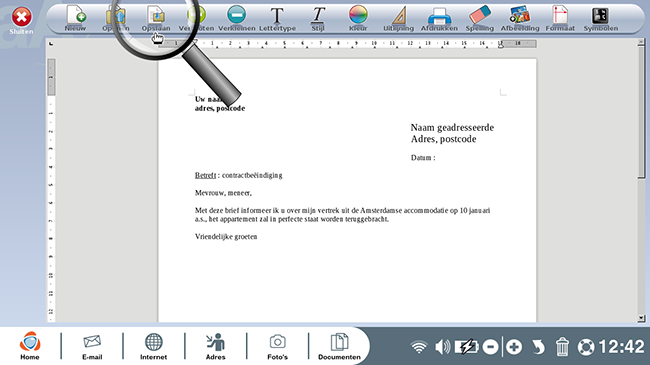Run the Spelling checker
650x365 pixels.
480,19
